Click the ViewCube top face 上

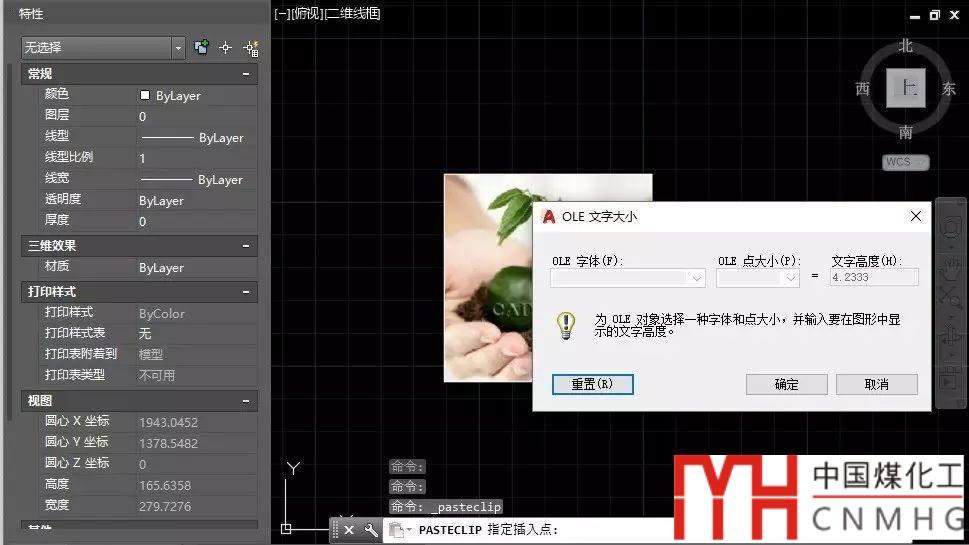tap(906, 88)
